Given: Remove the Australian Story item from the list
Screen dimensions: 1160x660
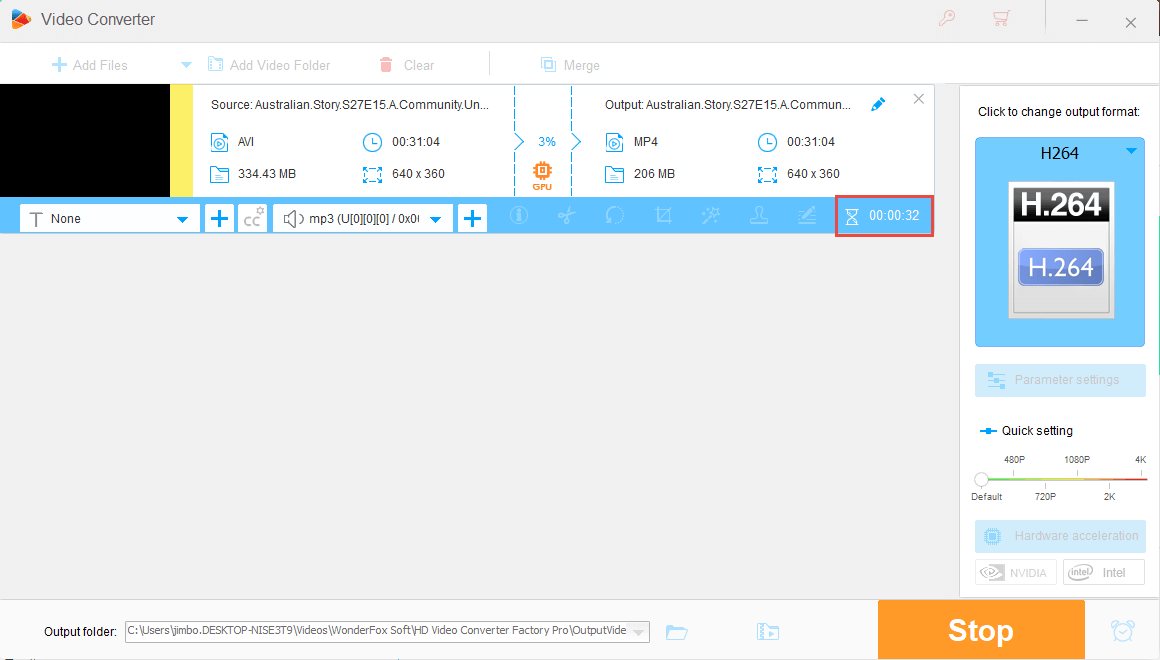Looking at the screenshot, I should point(919,99).
